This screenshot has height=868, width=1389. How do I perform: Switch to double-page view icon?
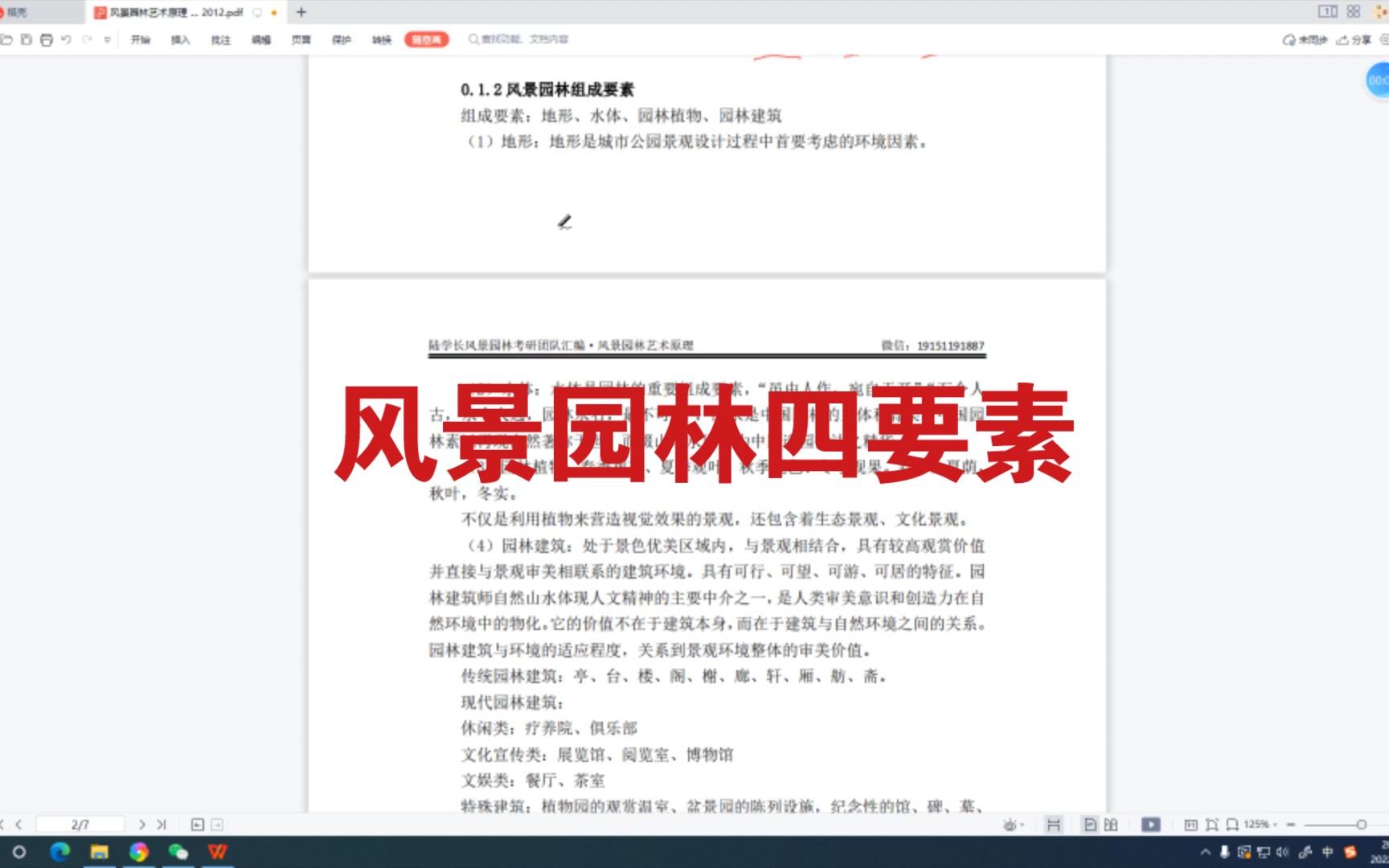click(1112, 824)
